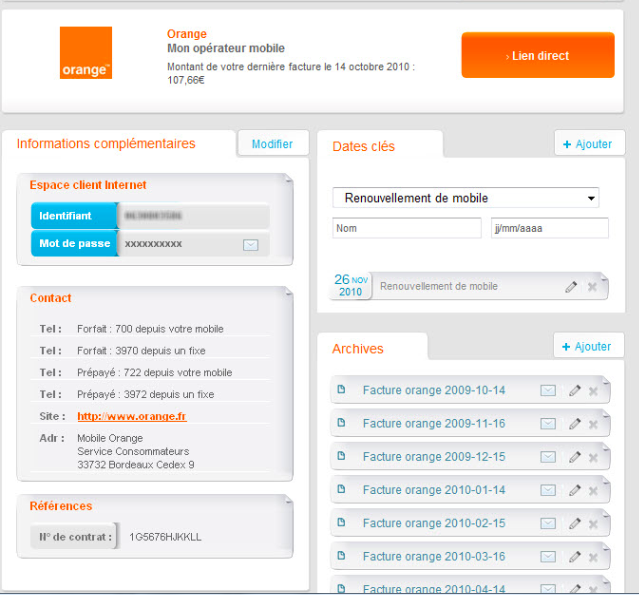This screenshot has width=639, height=595.
Task: Collapse the Espace client Internet box
Action: click(288, 179)
